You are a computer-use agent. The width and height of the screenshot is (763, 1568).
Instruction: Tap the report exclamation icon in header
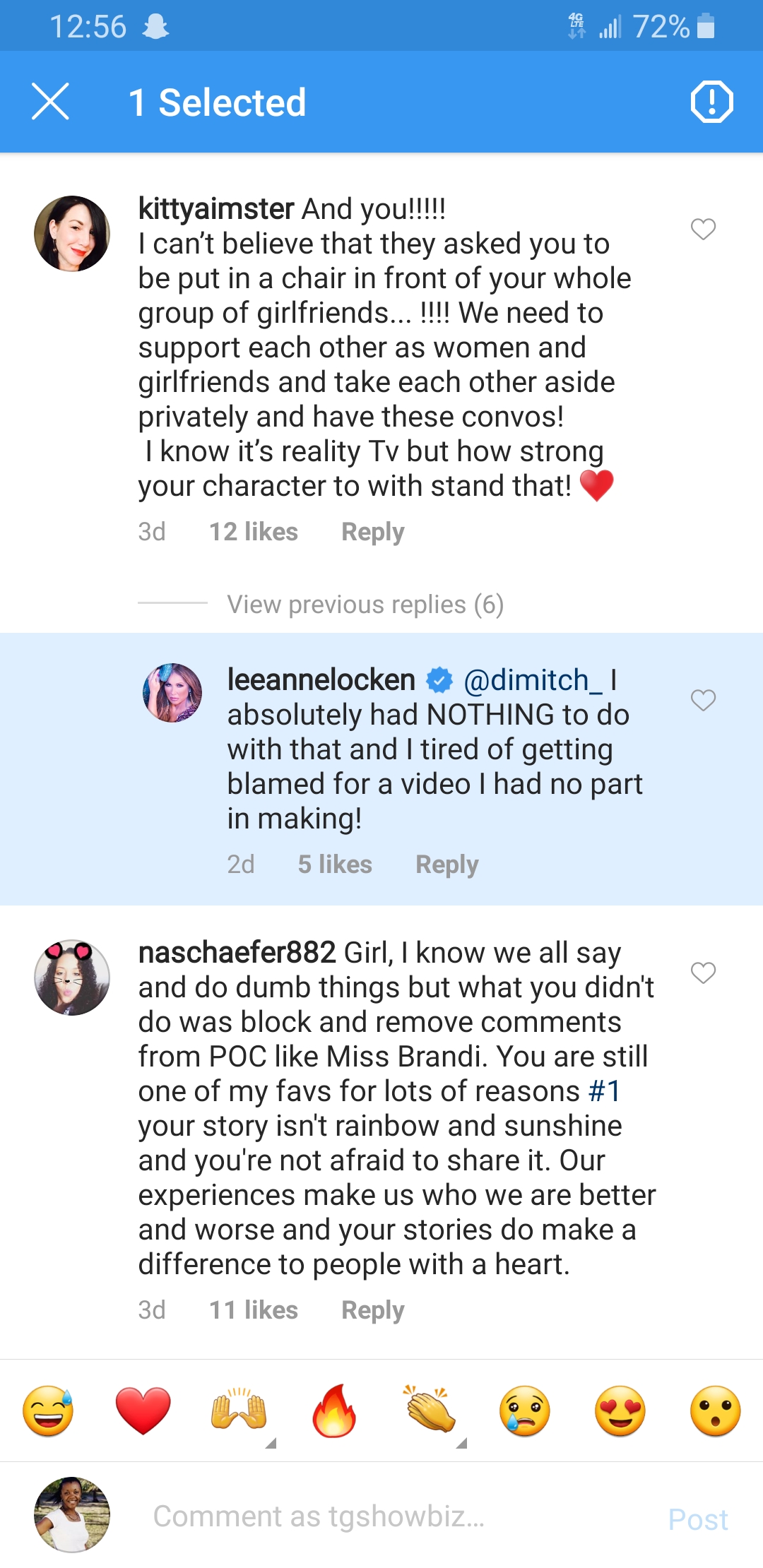click(711, 102)
